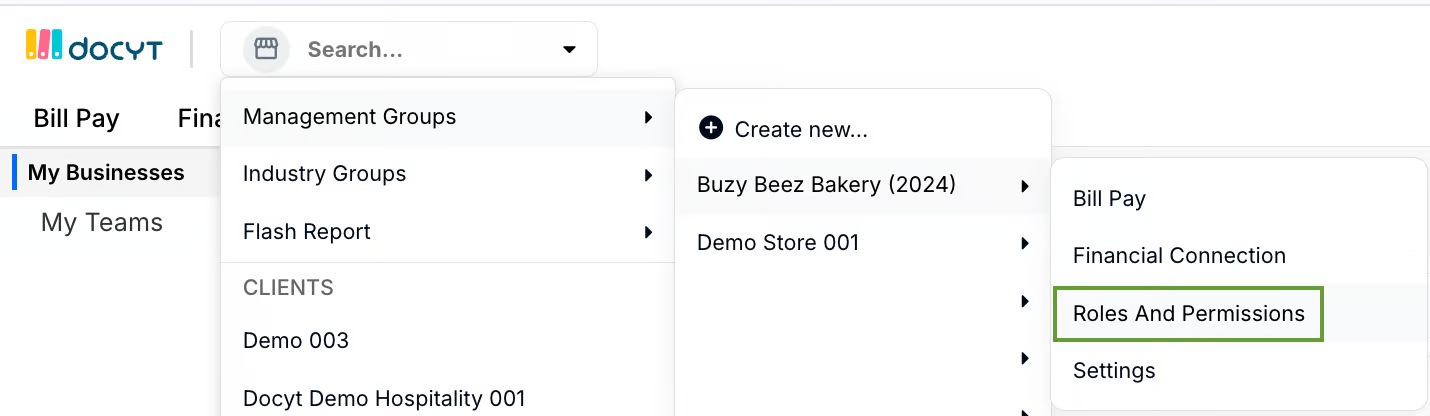Click the arrow next to Demo Store 001
Viewport: 1430px width, 416px height.
click(x=1025, y=243)
